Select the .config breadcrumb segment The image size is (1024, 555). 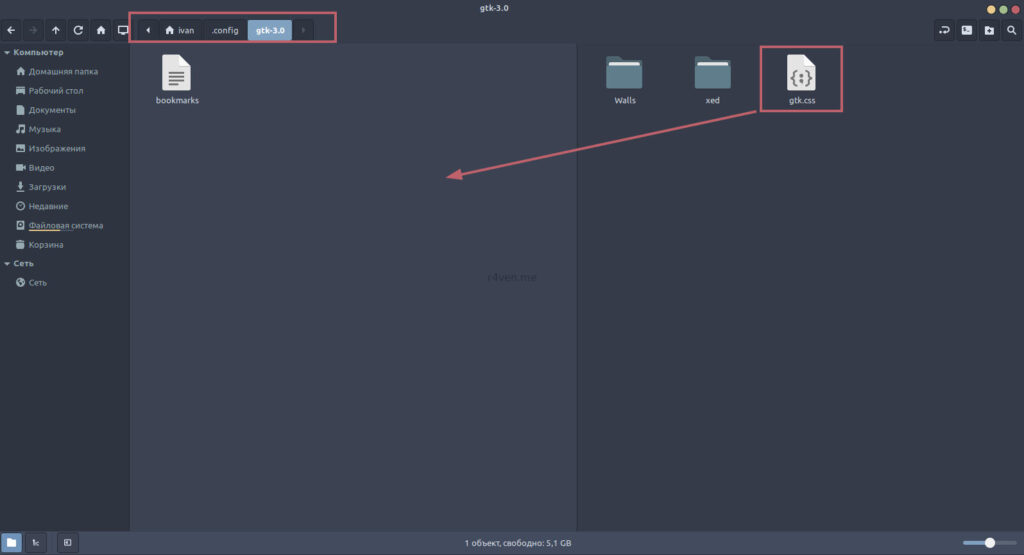click(225, 30)
